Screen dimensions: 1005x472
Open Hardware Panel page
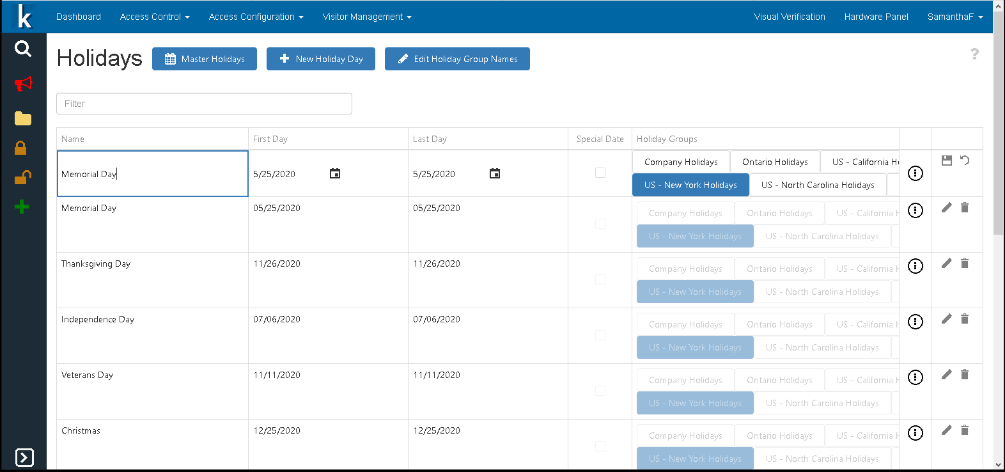[x=876, y=17]
